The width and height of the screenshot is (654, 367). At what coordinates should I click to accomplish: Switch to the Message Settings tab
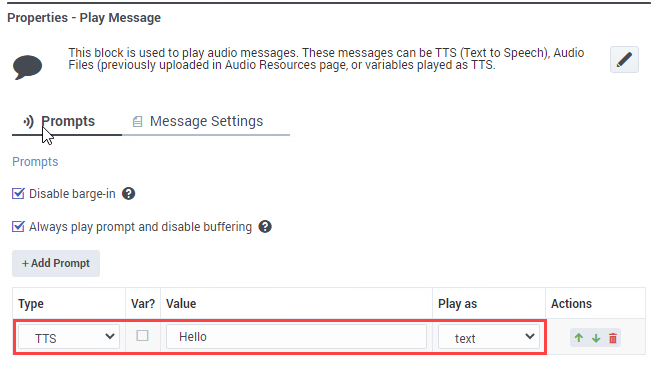point(206,121)
